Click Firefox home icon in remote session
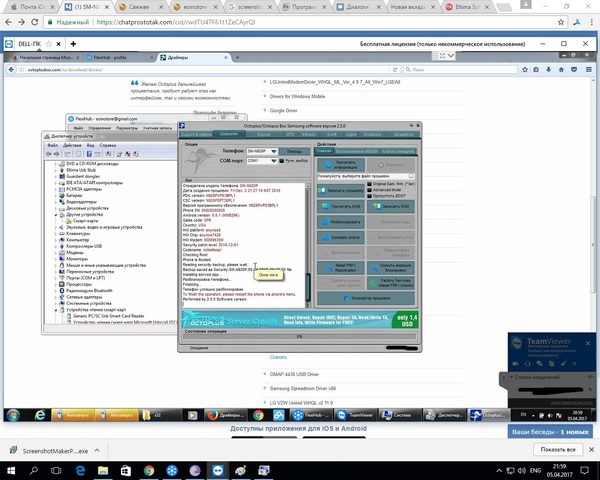Viewport: 600px width, 480px height. [561, 70]
